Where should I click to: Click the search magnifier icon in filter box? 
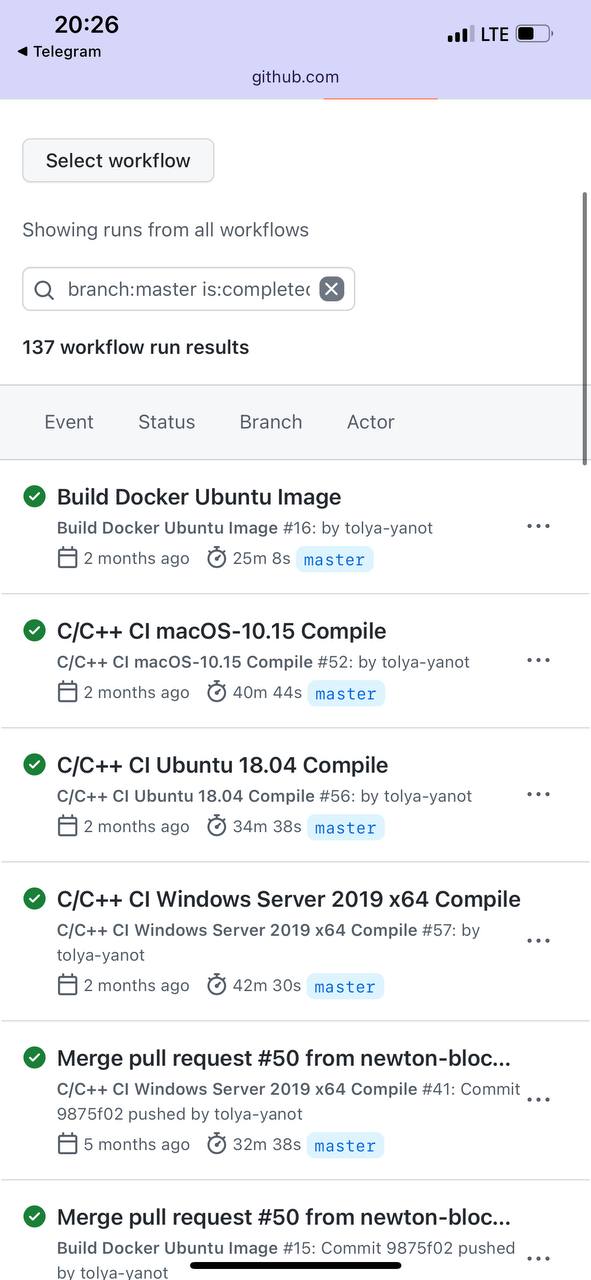(44, 290)
